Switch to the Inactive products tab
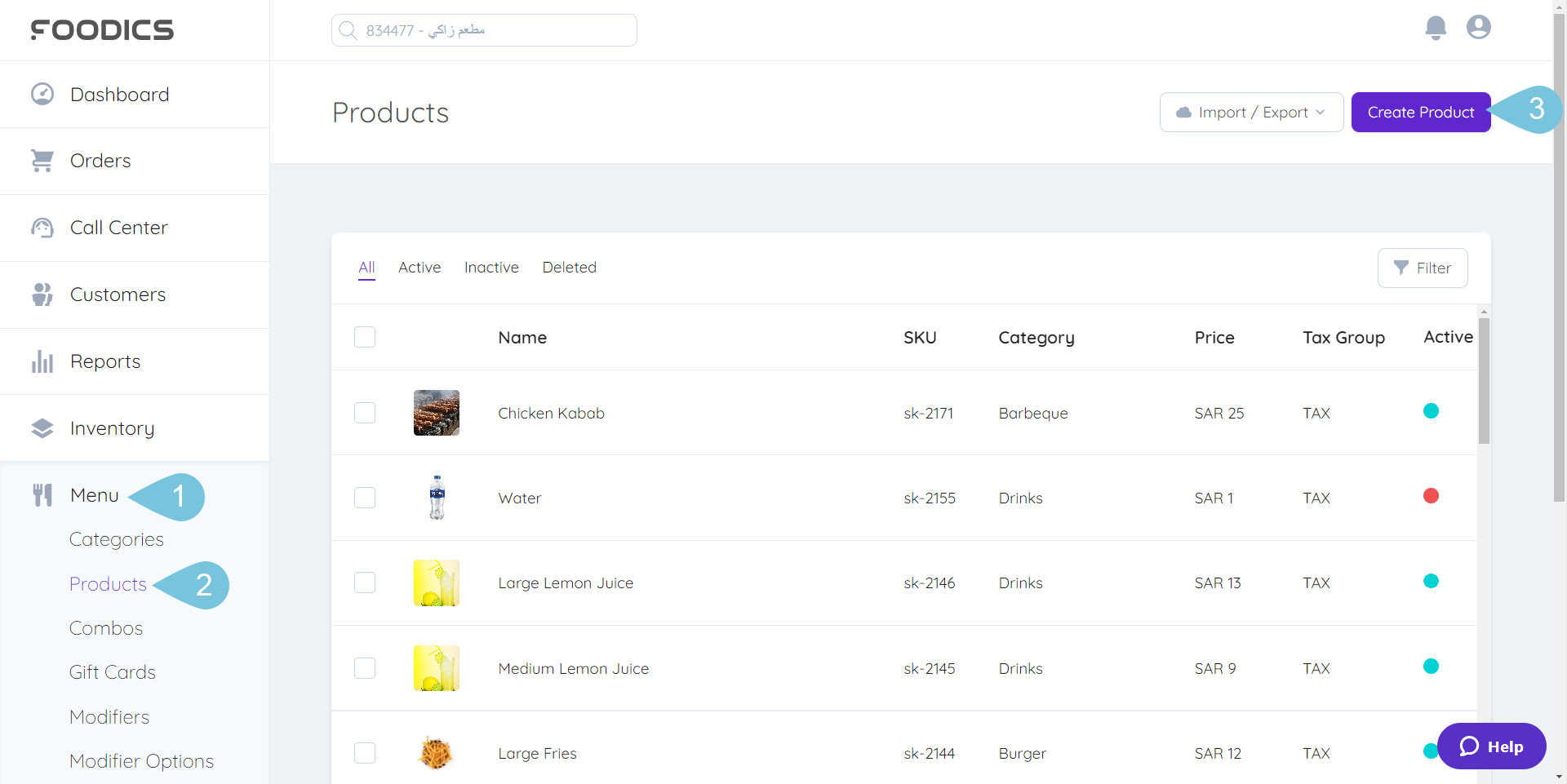The image size is (1567, 784). [491, 268]
